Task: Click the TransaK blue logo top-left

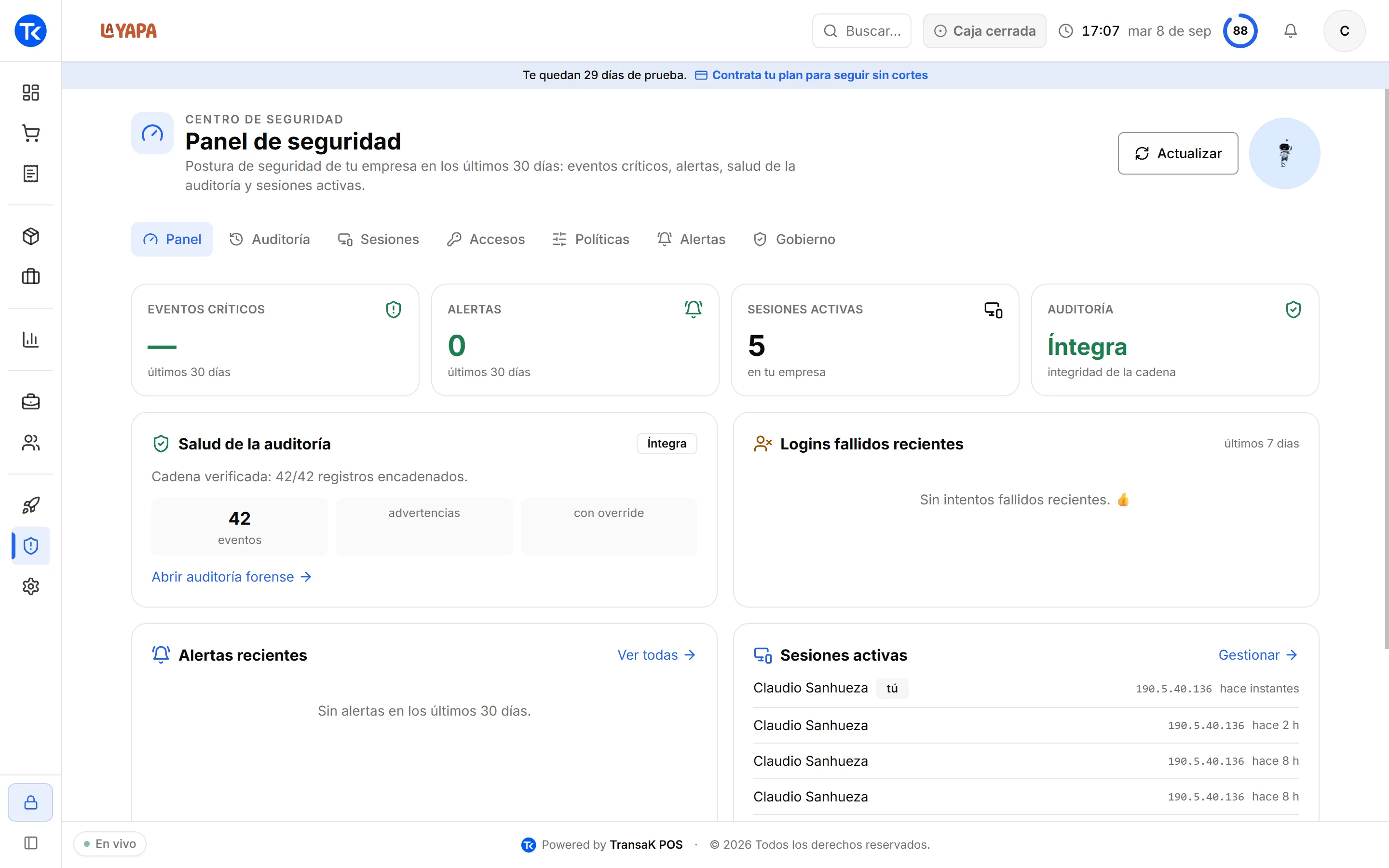Action: coord(30,30)
